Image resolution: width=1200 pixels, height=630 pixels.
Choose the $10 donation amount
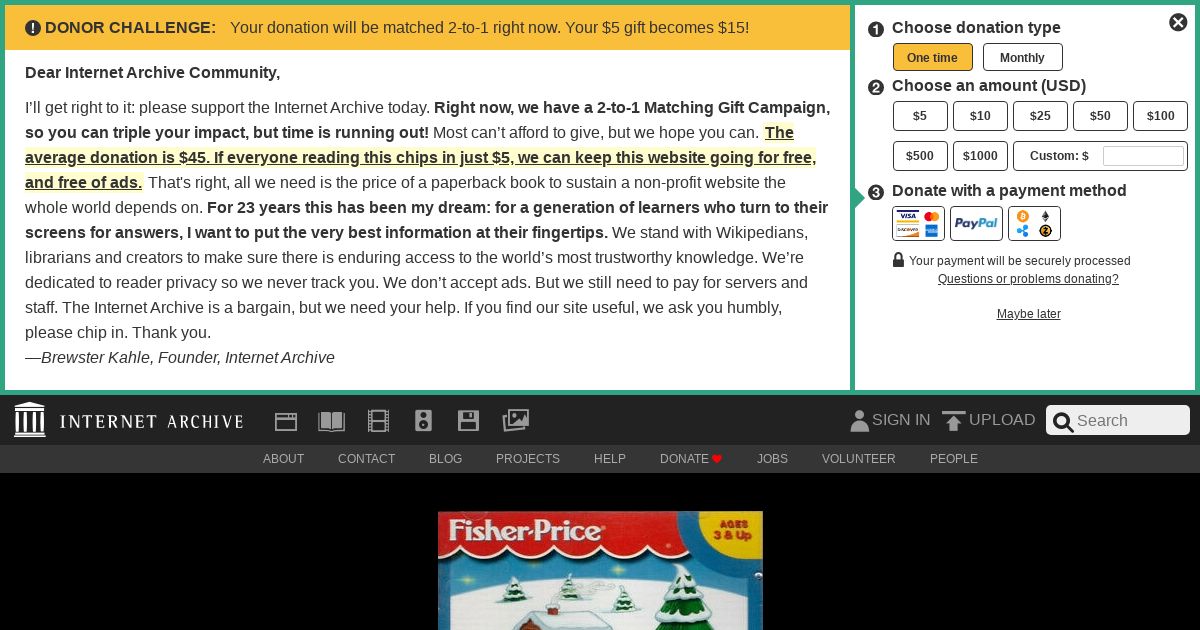point(980,116)
